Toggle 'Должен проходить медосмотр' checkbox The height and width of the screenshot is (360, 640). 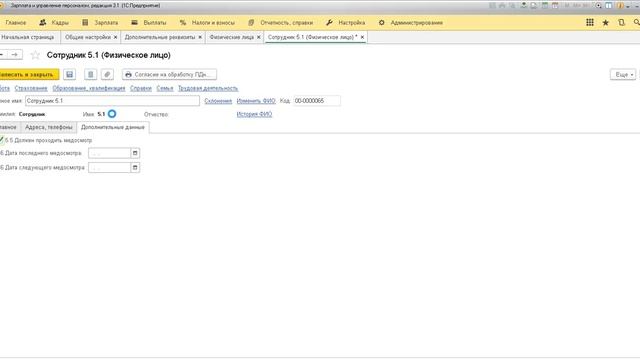click(x=2, y=140)
